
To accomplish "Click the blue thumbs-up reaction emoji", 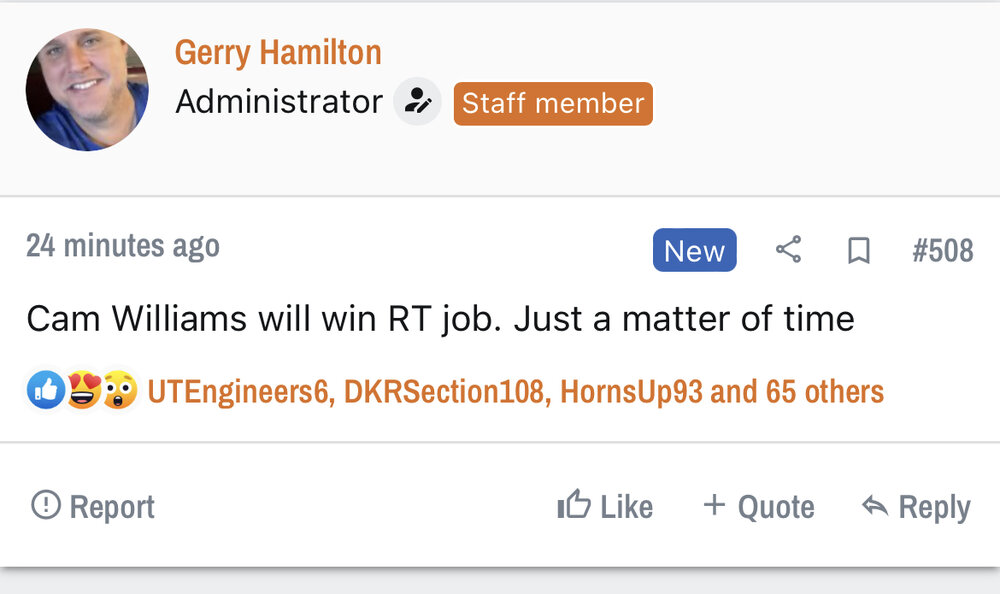I will coord(46,391).
